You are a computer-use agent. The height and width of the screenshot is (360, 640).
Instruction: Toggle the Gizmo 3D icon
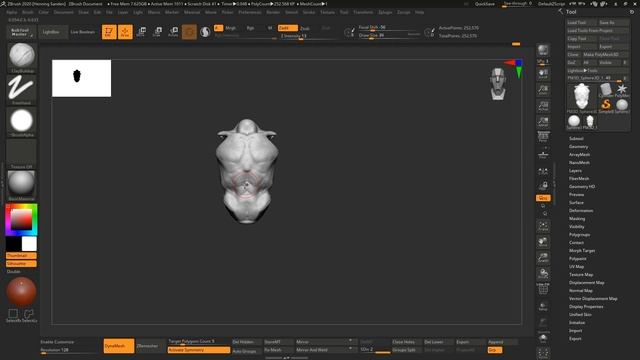189,32
